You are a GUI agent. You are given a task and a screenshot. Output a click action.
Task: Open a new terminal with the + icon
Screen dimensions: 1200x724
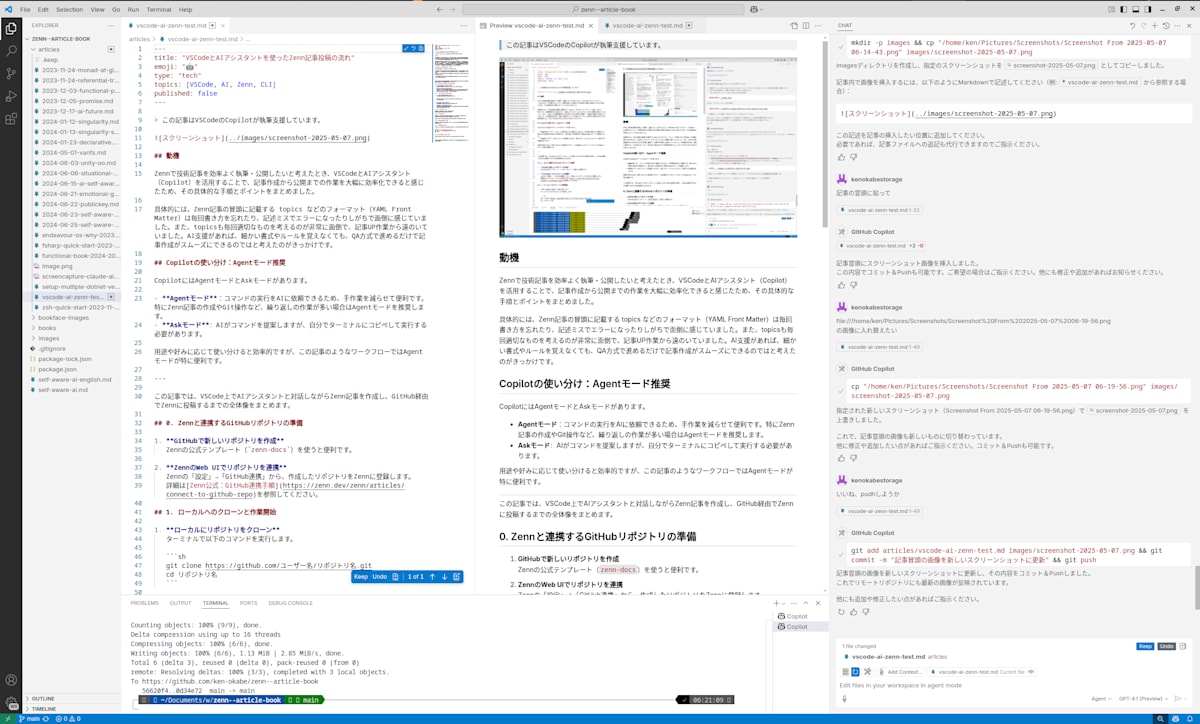click(x=776, y=603)
